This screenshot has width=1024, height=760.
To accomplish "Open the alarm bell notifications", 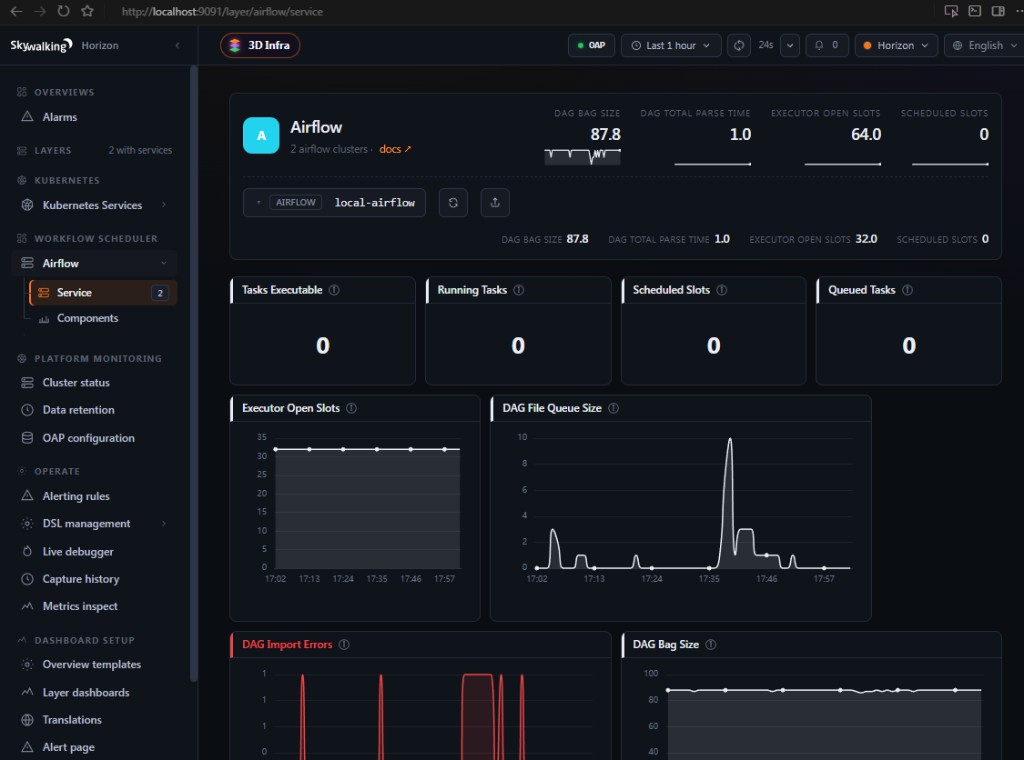I will [826, 45].
